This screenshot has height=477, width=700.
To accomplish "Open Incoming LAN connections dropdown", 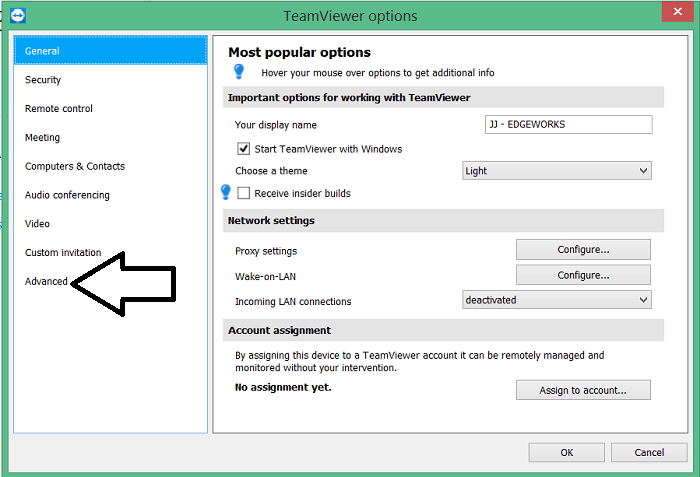I will tap(557, 300).
